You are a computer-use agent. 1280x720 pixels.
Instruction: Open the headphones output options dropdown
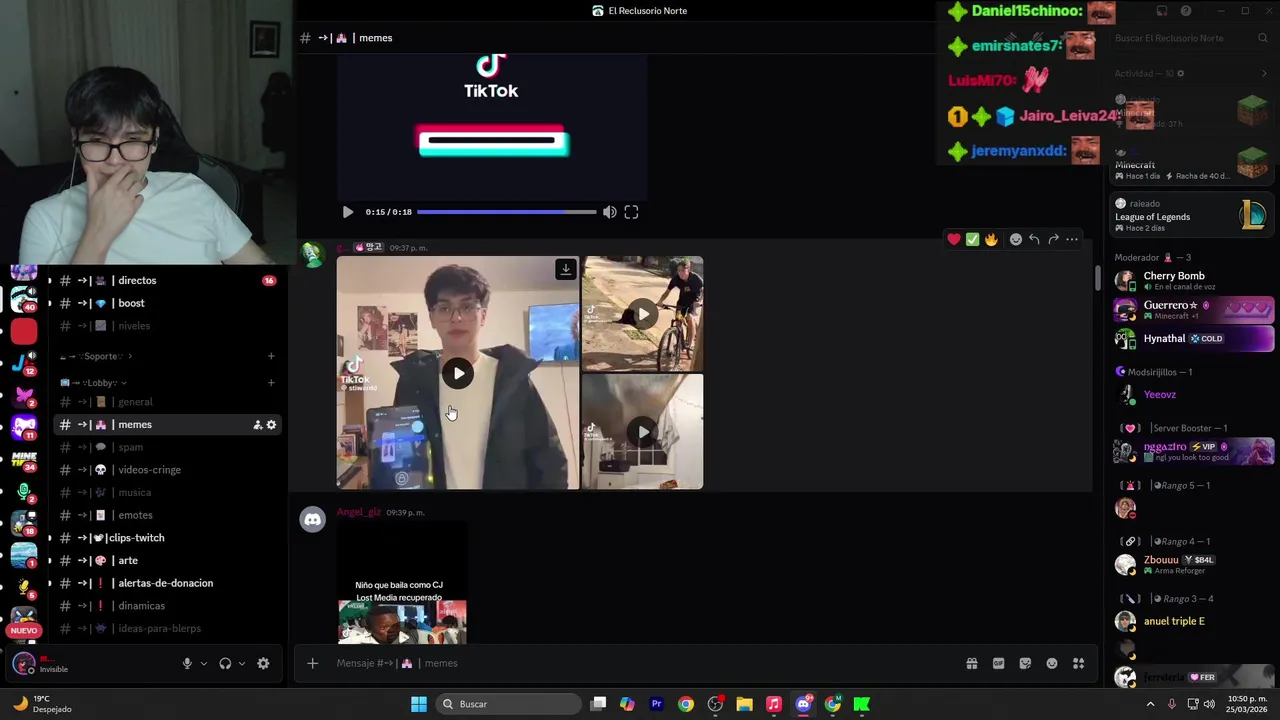pos(242,664)
